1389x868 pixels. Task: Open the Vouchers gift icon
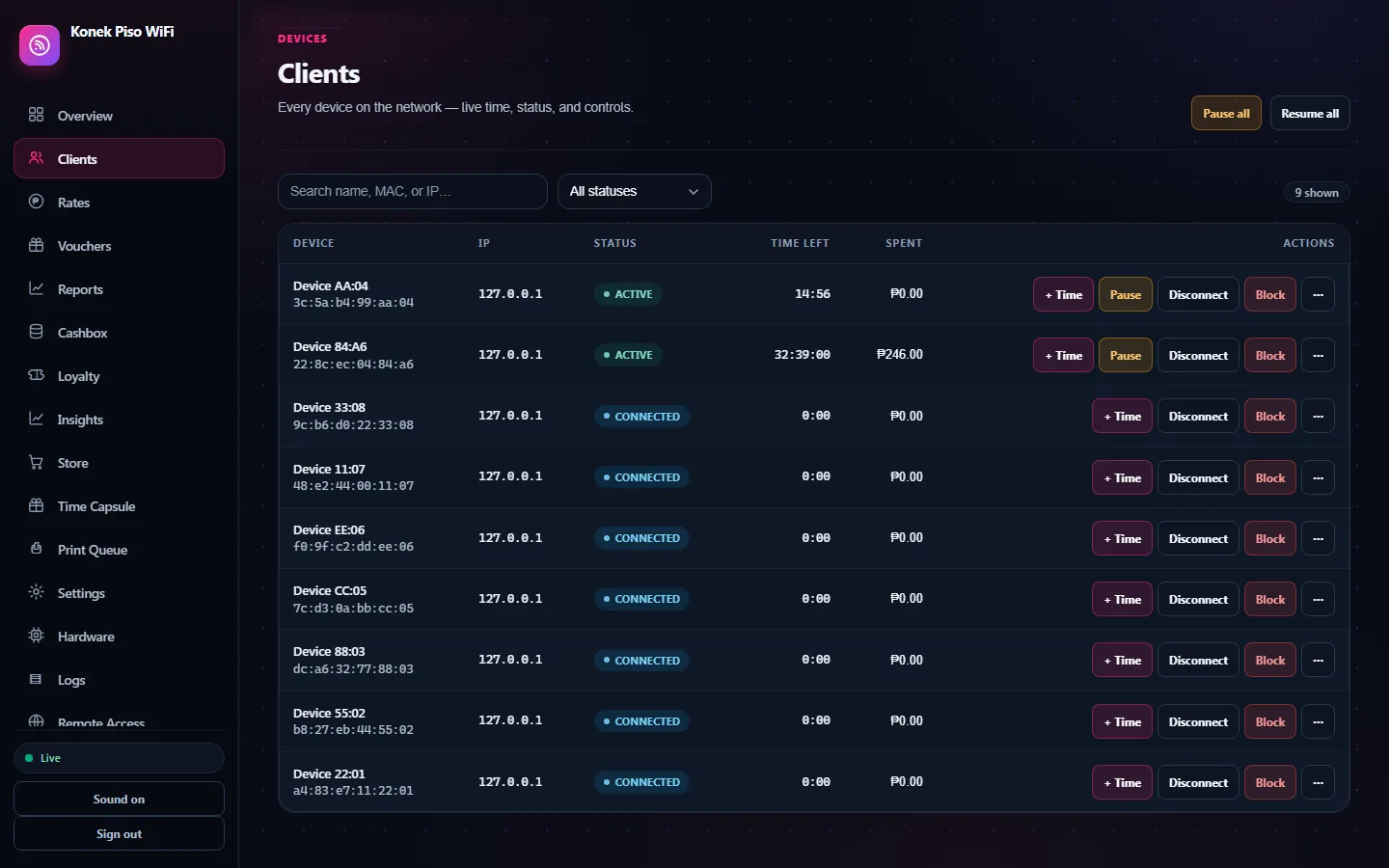[37, 245]
